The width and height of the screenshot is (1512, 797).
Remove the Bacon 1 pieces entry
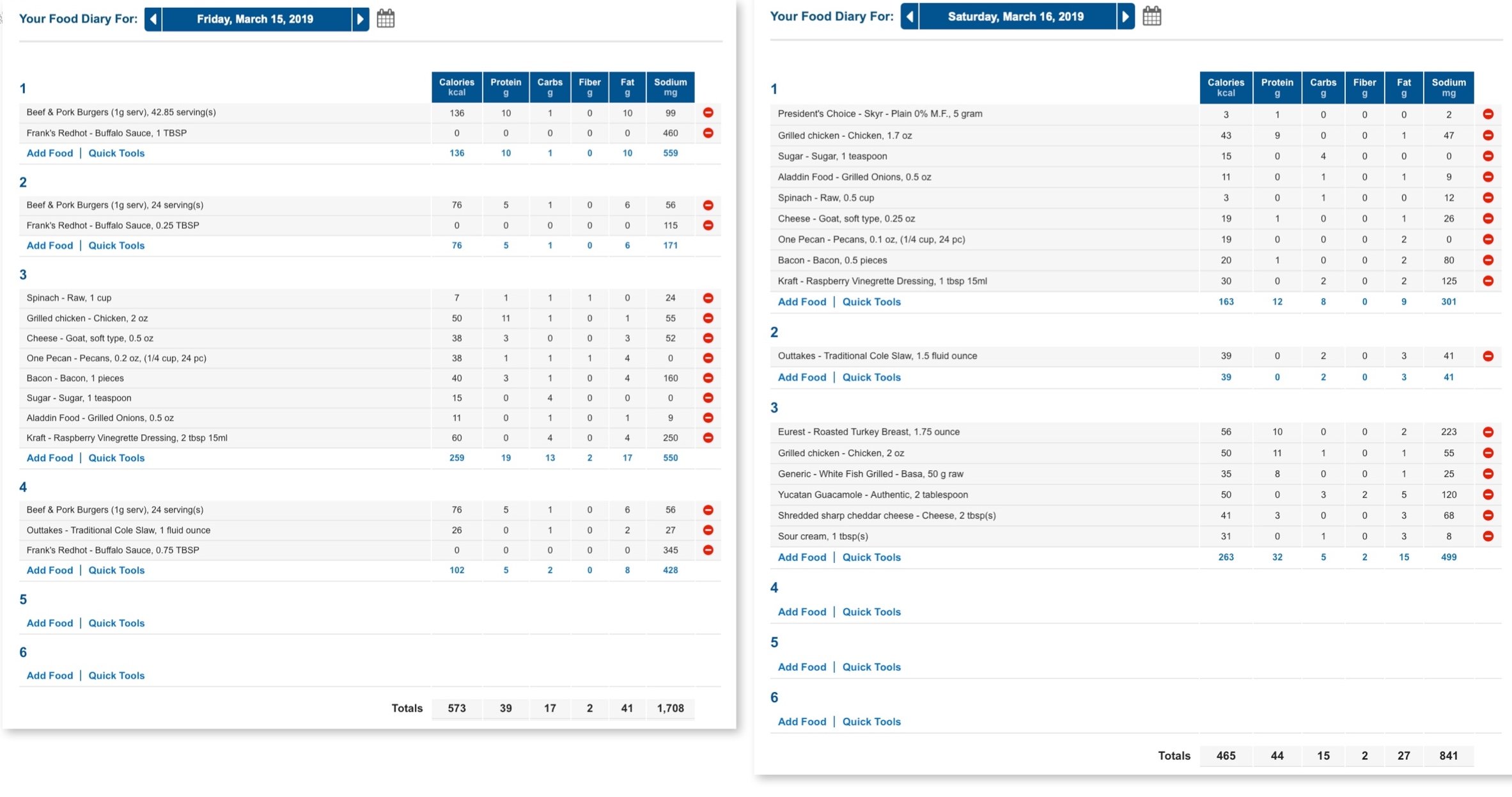(x=708, y=378)
